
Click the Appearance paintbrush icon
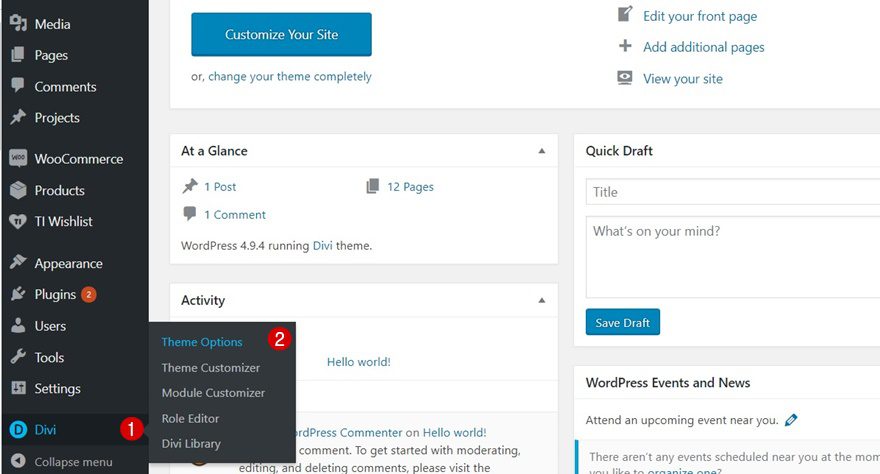(x=17, y=264)
